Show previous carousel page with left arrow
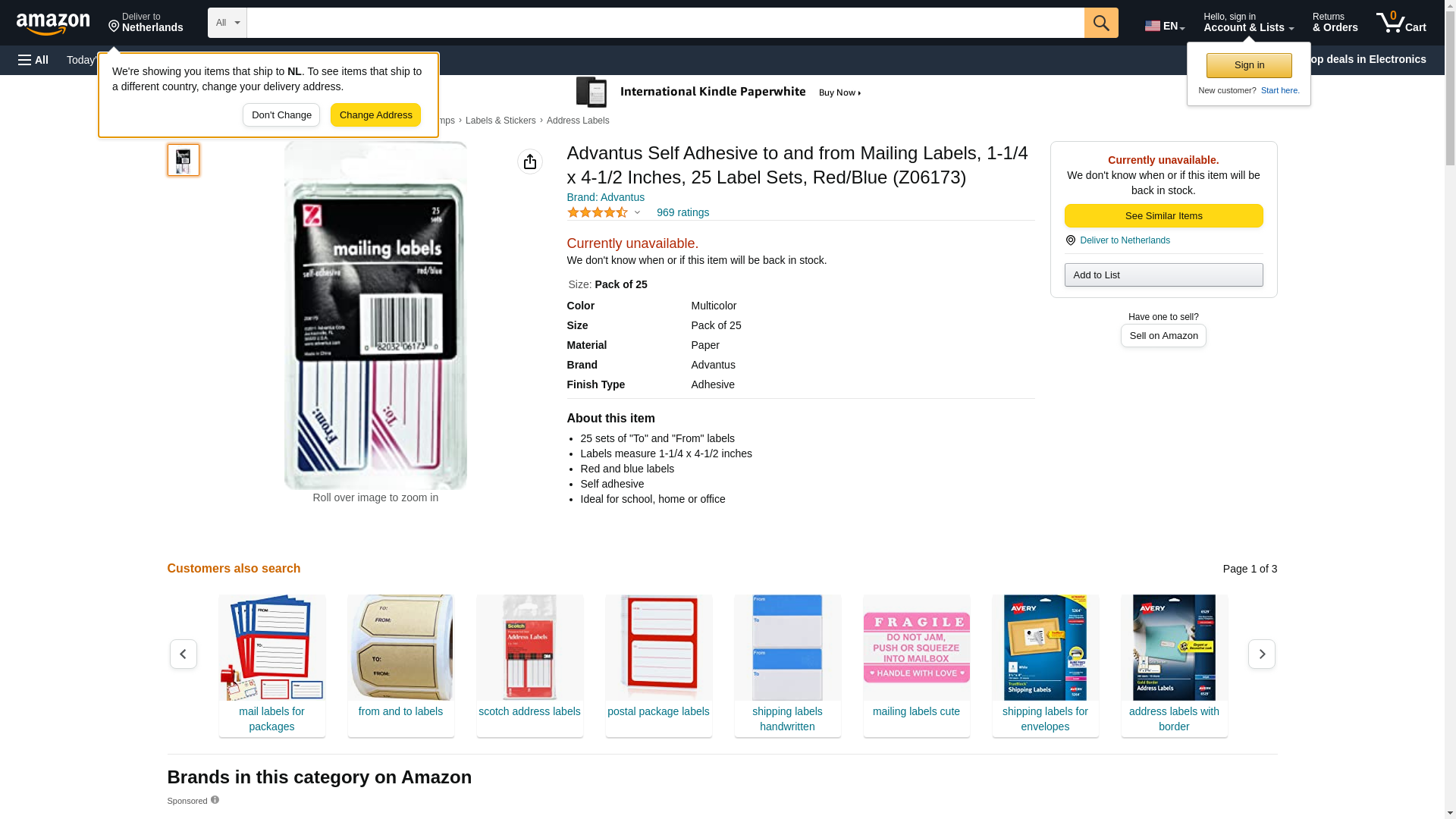 pos(184,654)
